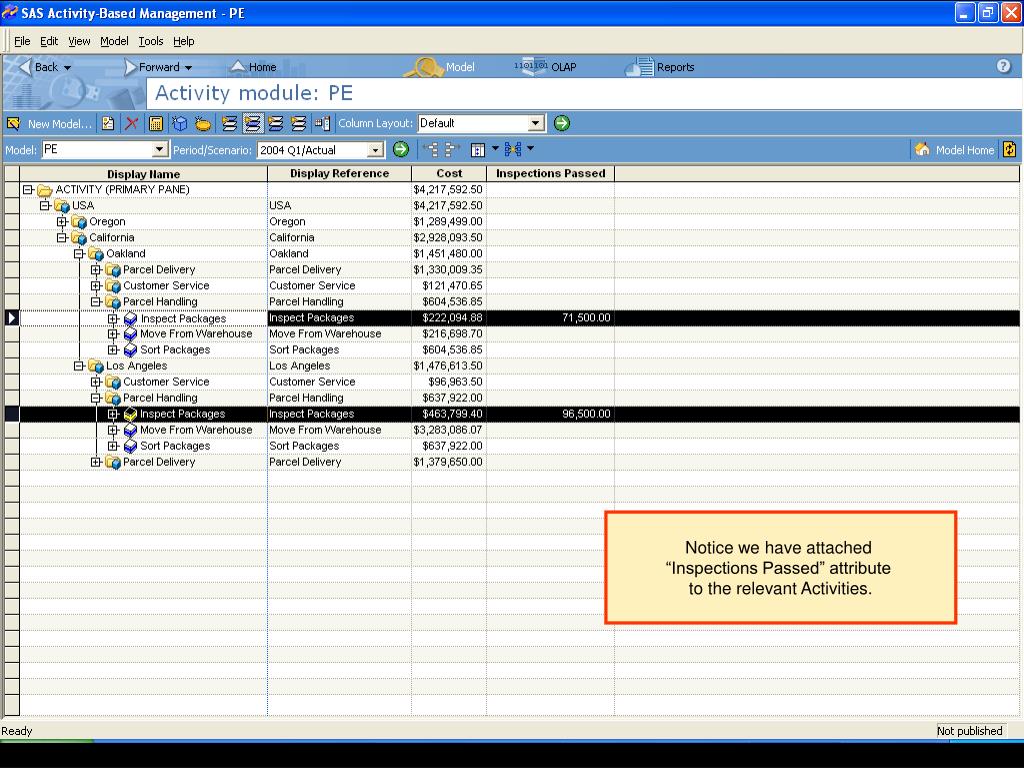
Task: Open the View menu
Action: point(79,41)
